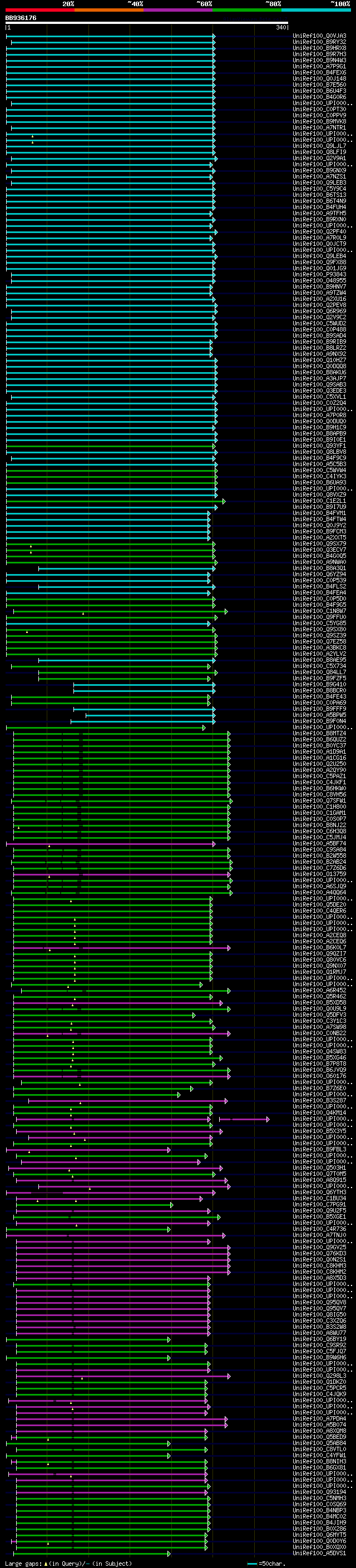Image resolution: width=356 pixels, height=1568 pixels.
Task: Click UniRef100_A5BF74 label
Action: point(319,844)
